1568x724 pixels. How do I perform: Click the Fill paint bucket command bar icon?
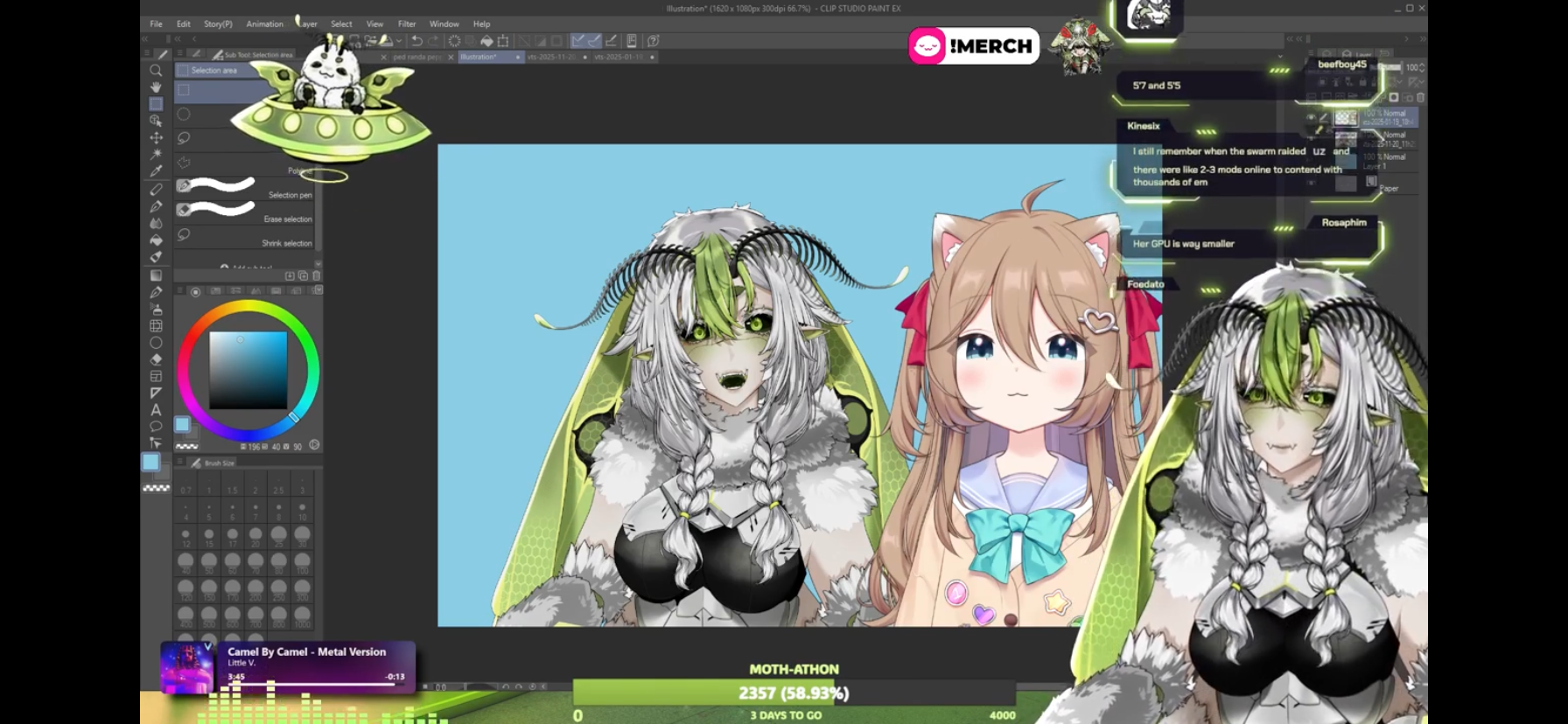(486, 41)
